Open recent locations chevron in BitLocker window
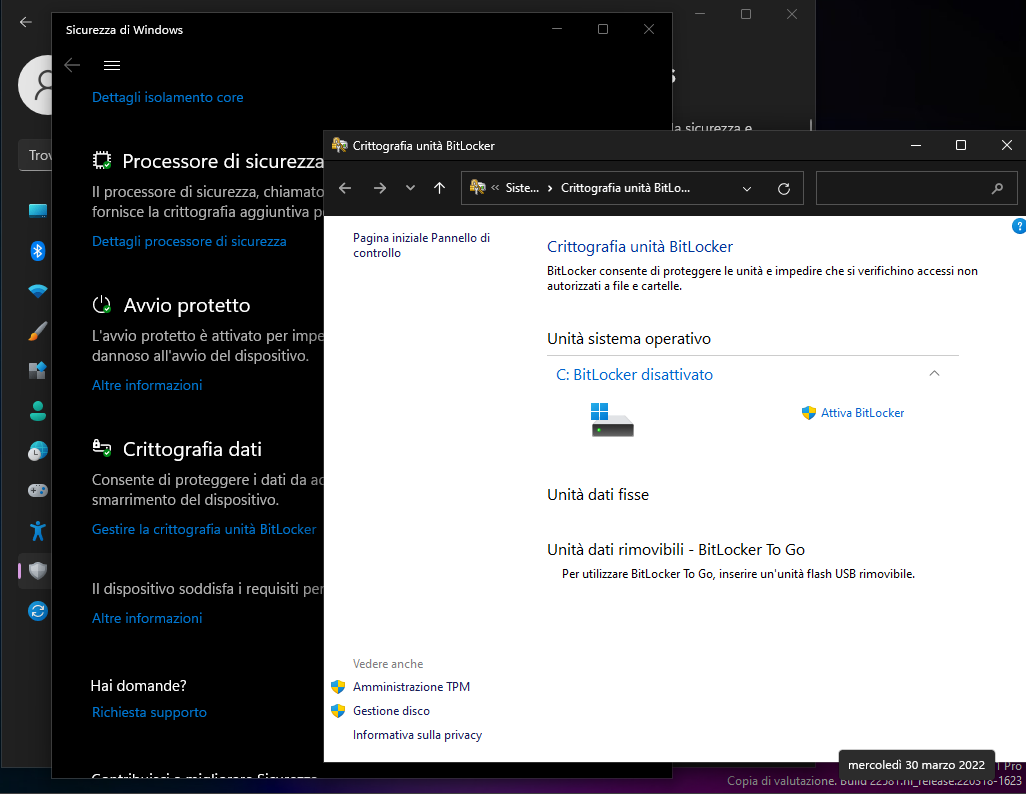The height and width of the screenshot is (794, 1026). [x=410, y=189]
